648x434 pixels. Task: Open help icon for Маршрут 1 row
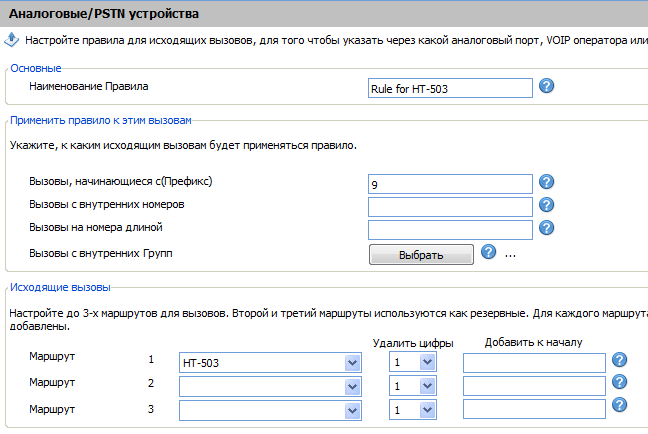[619, 360]
